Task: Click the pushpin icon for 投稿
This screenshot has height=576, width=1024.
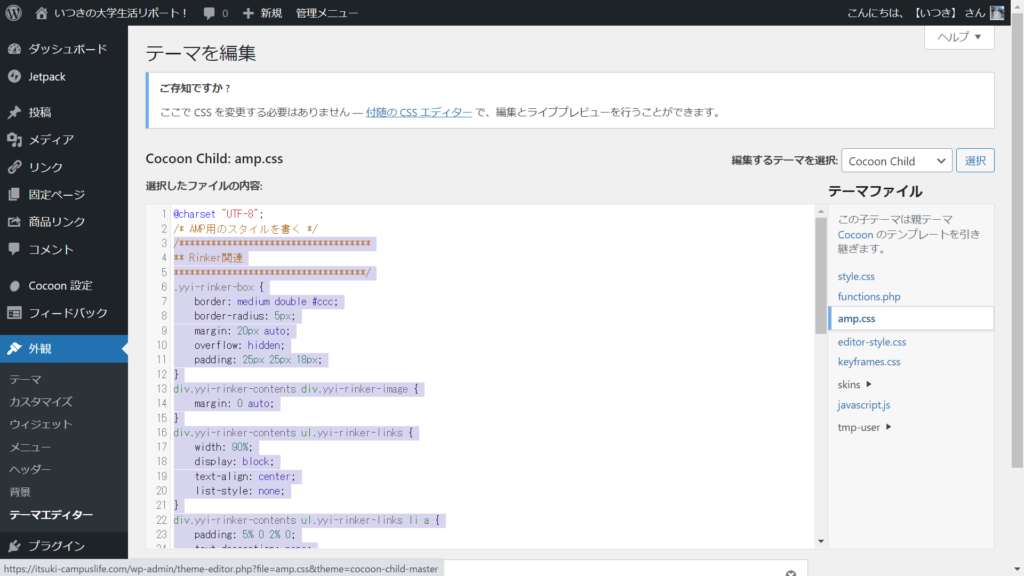Action: [x=14, y=112]
